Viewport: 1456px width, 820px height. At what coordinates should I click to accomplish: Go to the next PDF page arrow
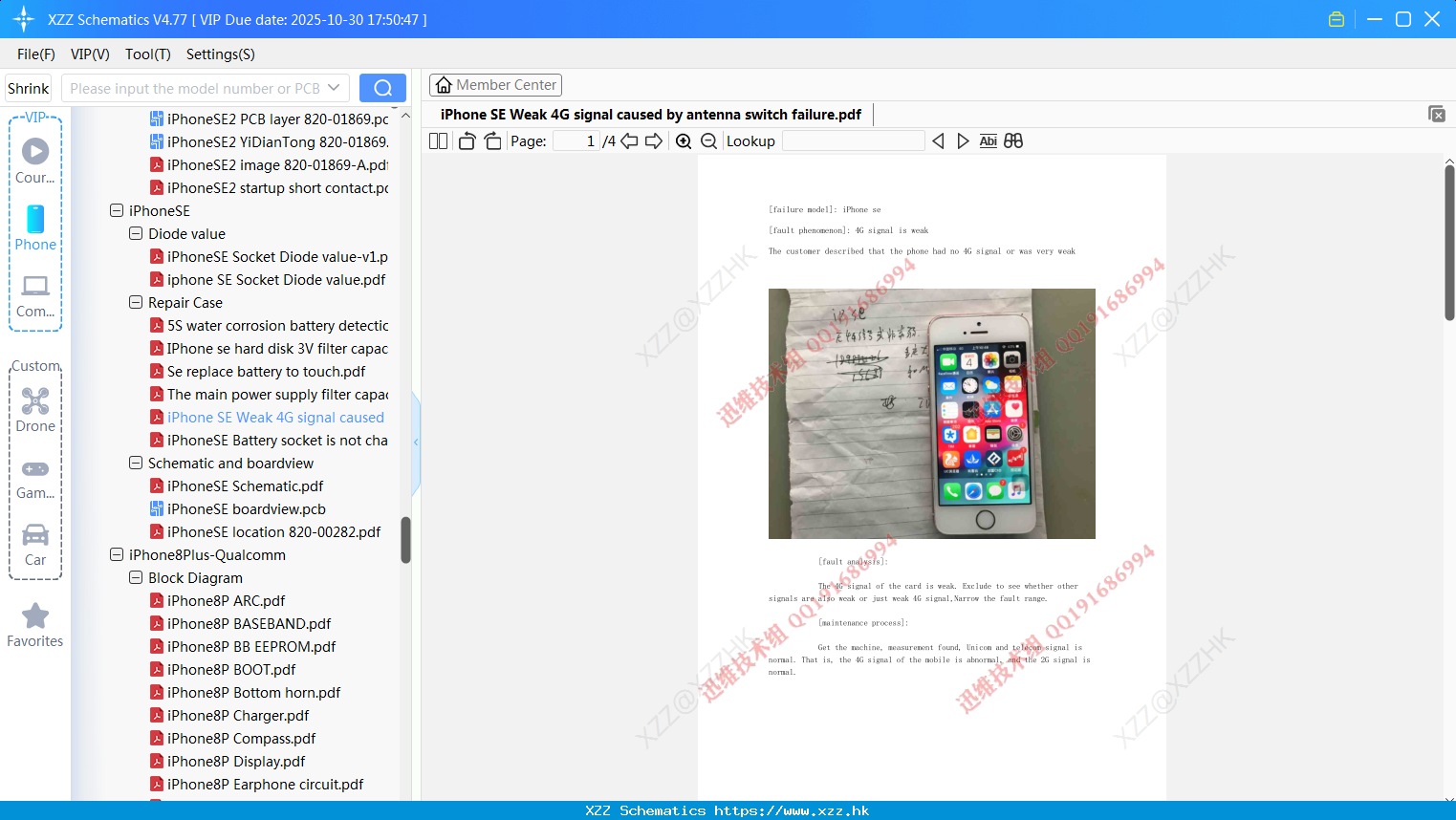pos(654,141)
